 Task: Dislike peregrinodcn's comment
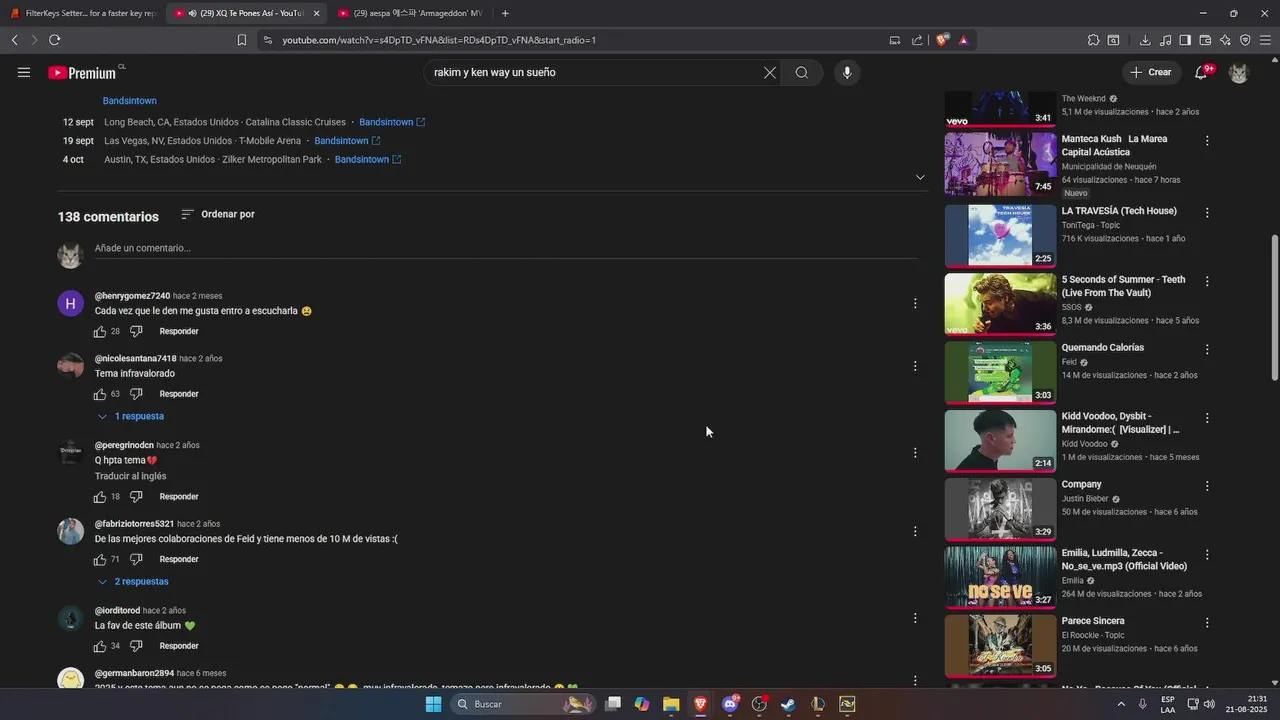point(136,497)
